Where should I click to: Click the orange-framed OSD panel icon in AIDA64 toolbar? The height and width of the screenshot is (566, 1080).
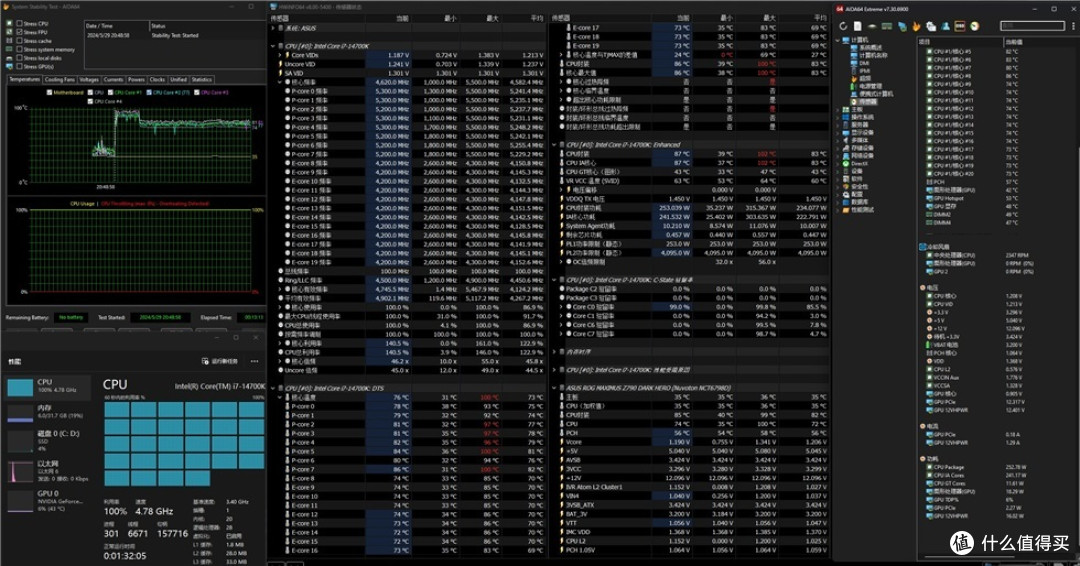(x=959, y=26)
